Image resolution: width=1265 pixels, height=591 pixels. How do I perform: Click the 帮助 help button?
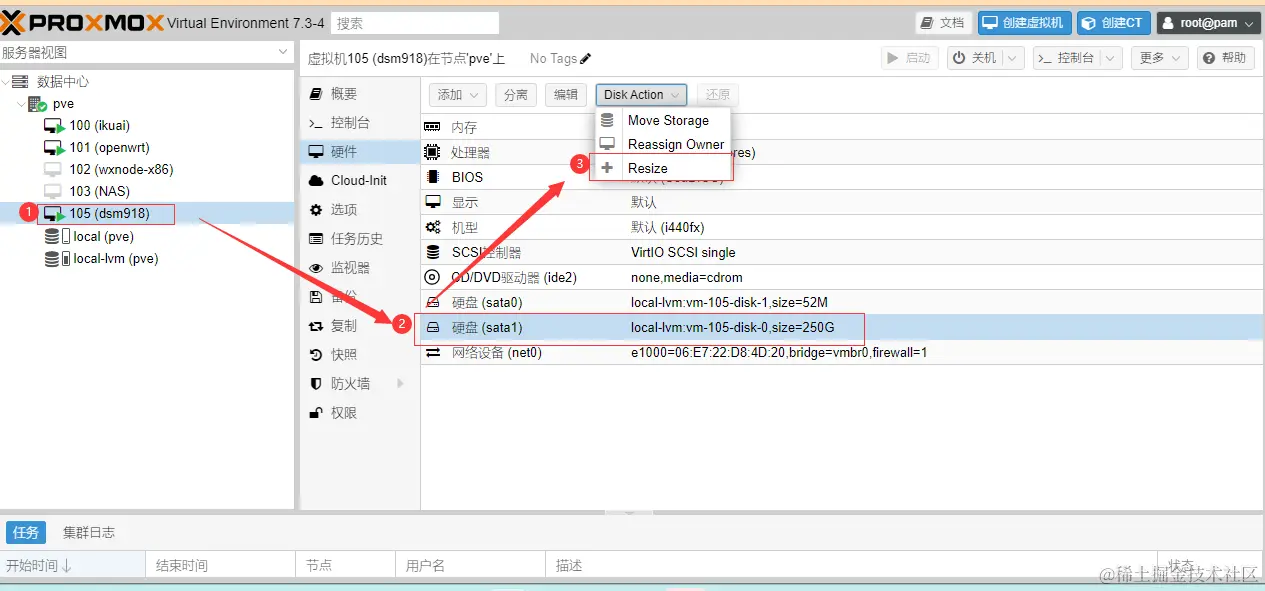tap(1226, 58)
